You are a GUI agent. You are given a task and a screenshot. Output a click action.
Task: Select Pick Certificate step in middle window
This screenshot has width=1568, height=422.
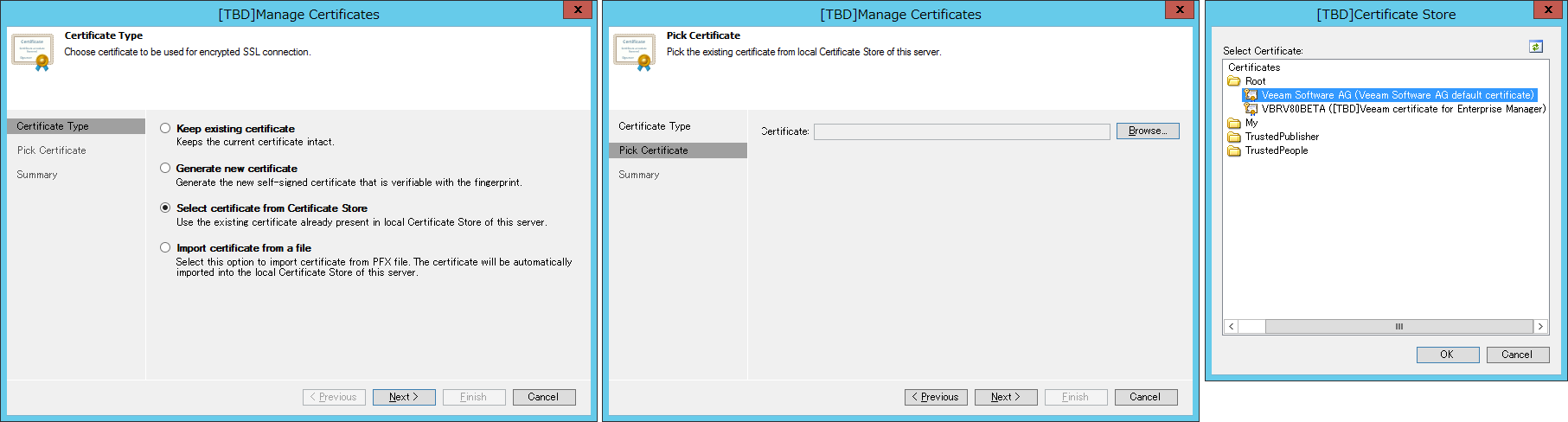point(678,150)
